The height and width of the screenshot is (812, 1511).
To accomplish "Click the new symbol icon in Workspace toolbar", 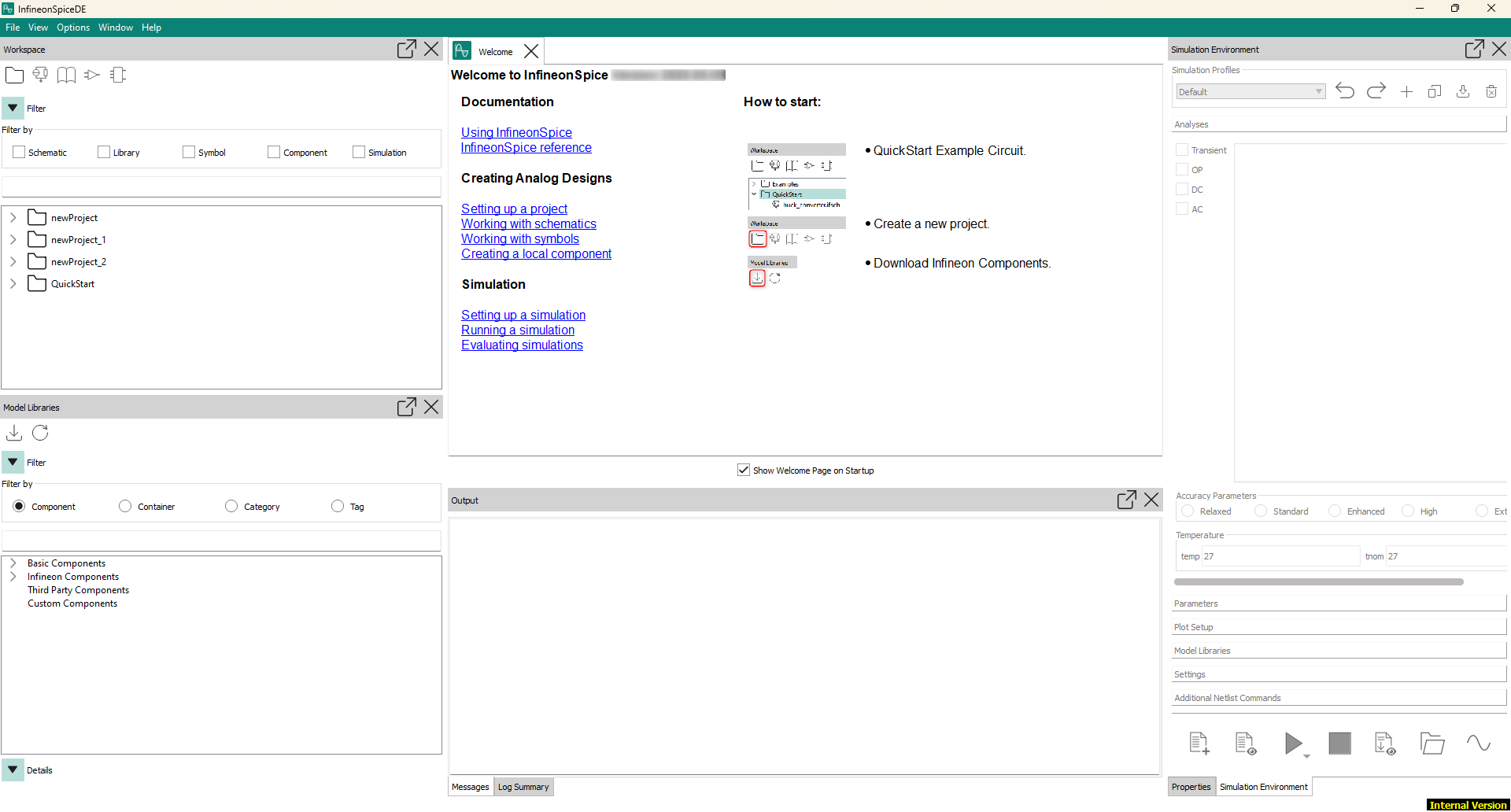I will (92, 76).
